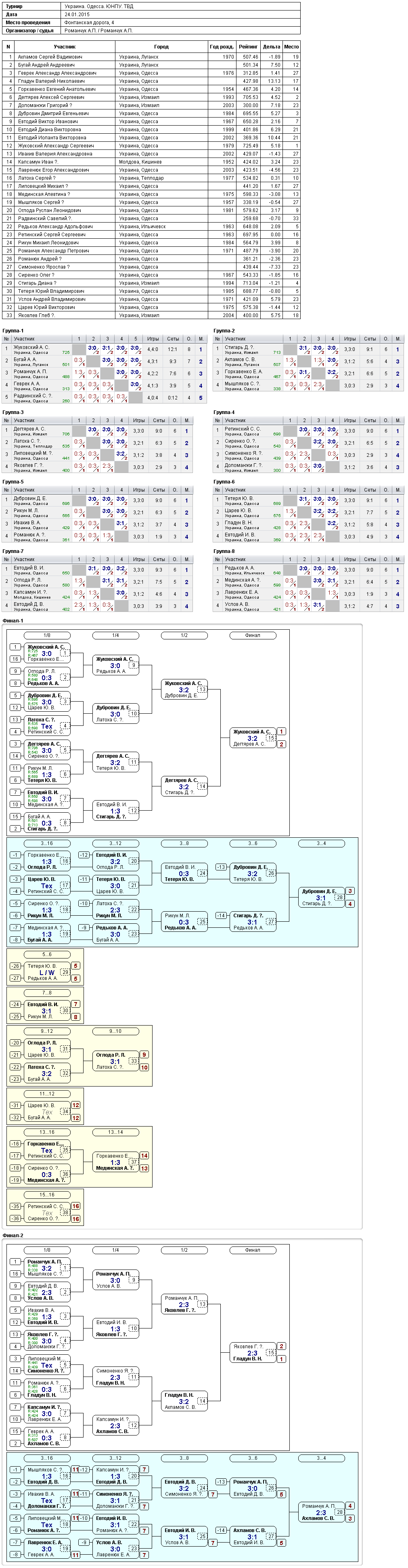Click 'Игры' column header in Группа-5

[139, 490]
